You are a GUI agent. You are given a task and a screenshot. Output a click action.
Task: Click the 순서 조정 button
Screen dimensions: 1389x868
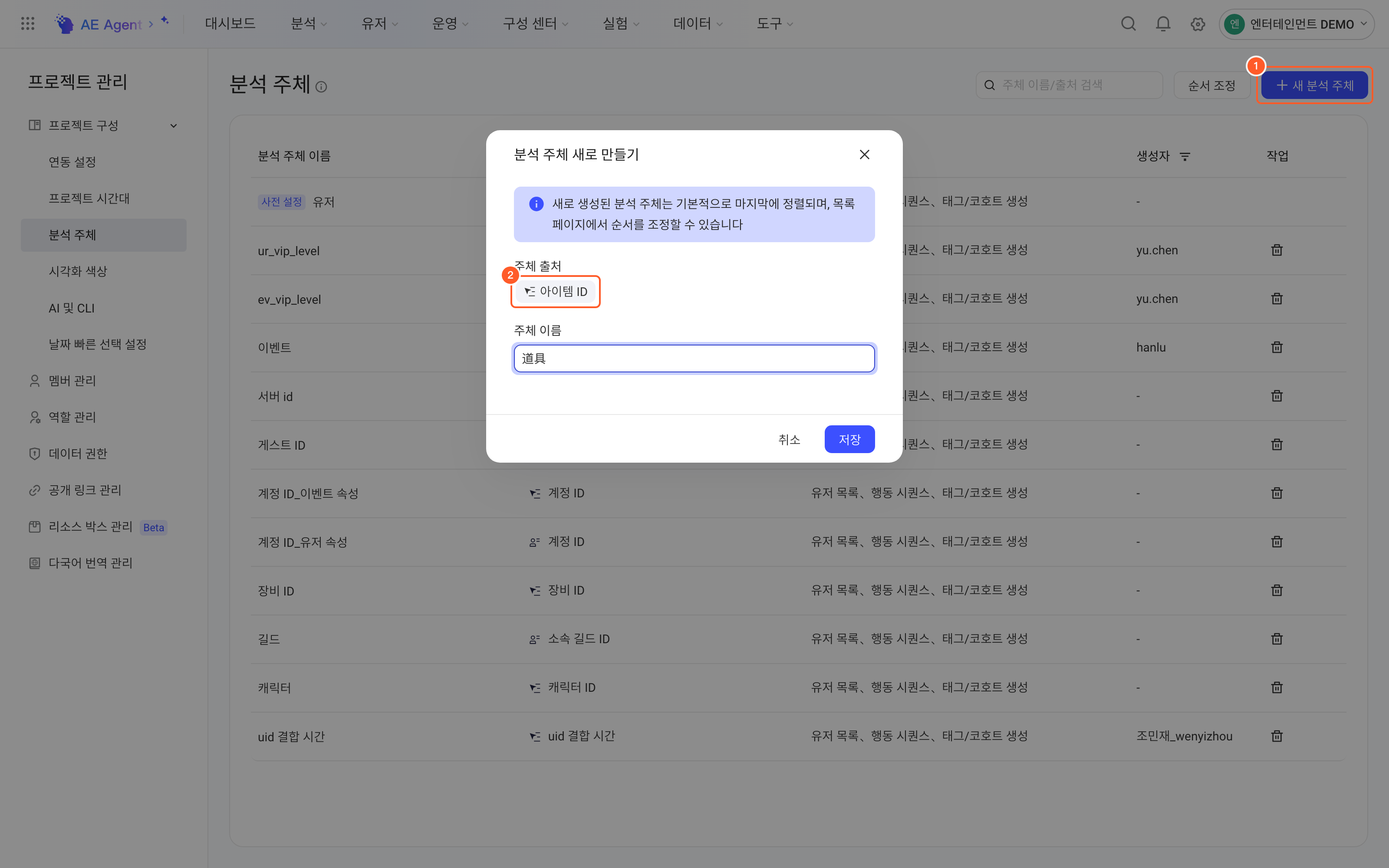click(1211, 85)
